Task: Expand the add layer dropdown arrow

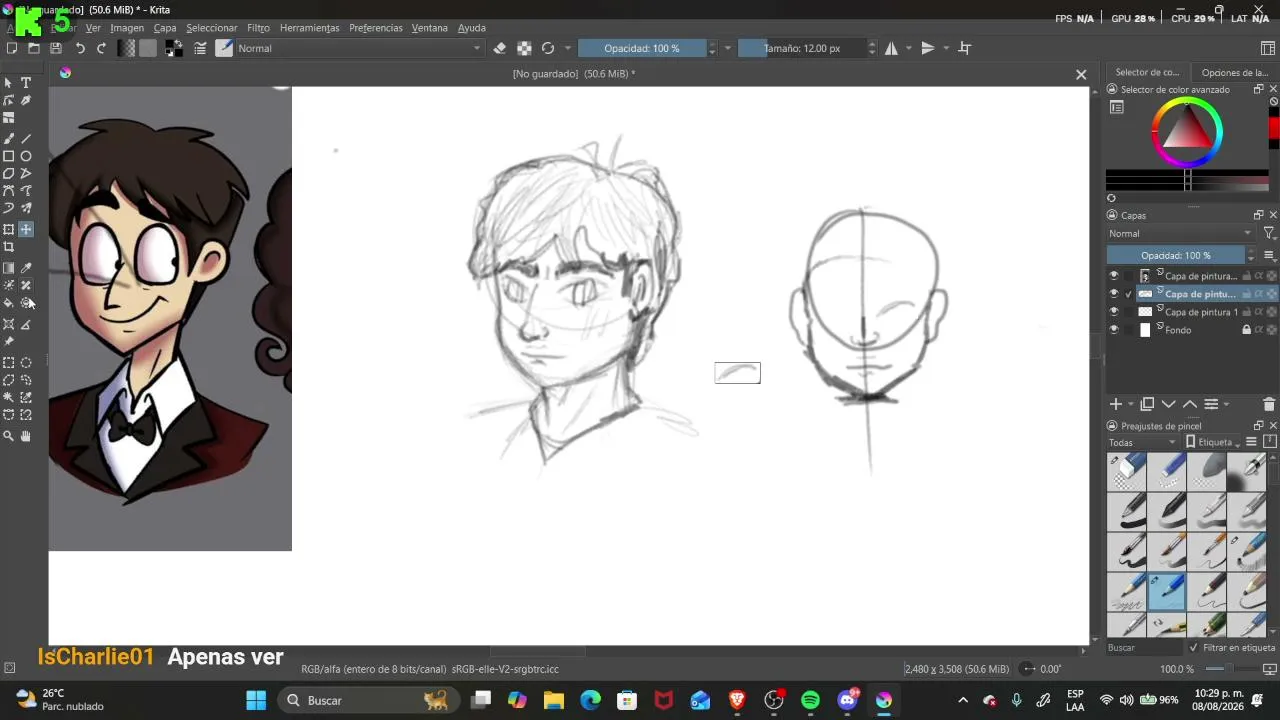Action: click(1131, 404)
